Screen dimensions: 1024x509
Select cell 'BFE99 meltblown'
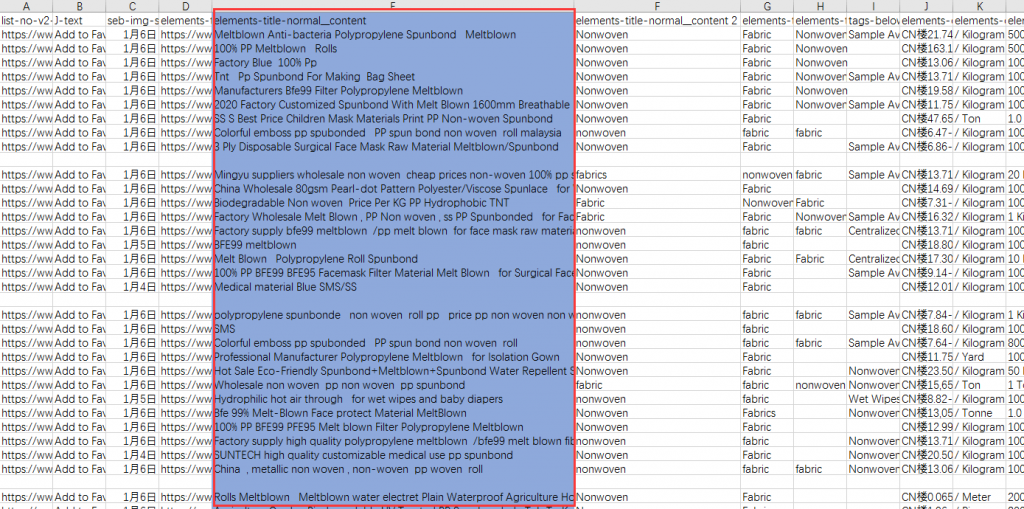pos(394,245)
